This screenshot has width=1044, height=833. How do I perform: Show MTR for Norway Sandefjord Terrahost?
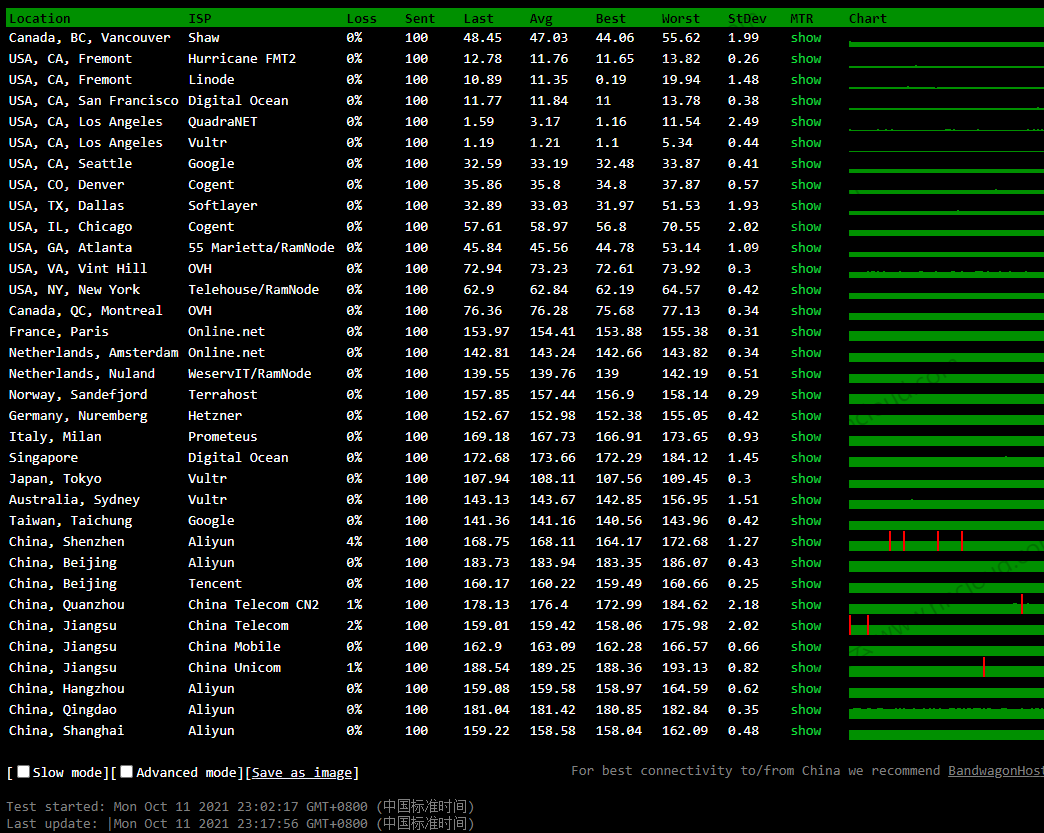806,394
